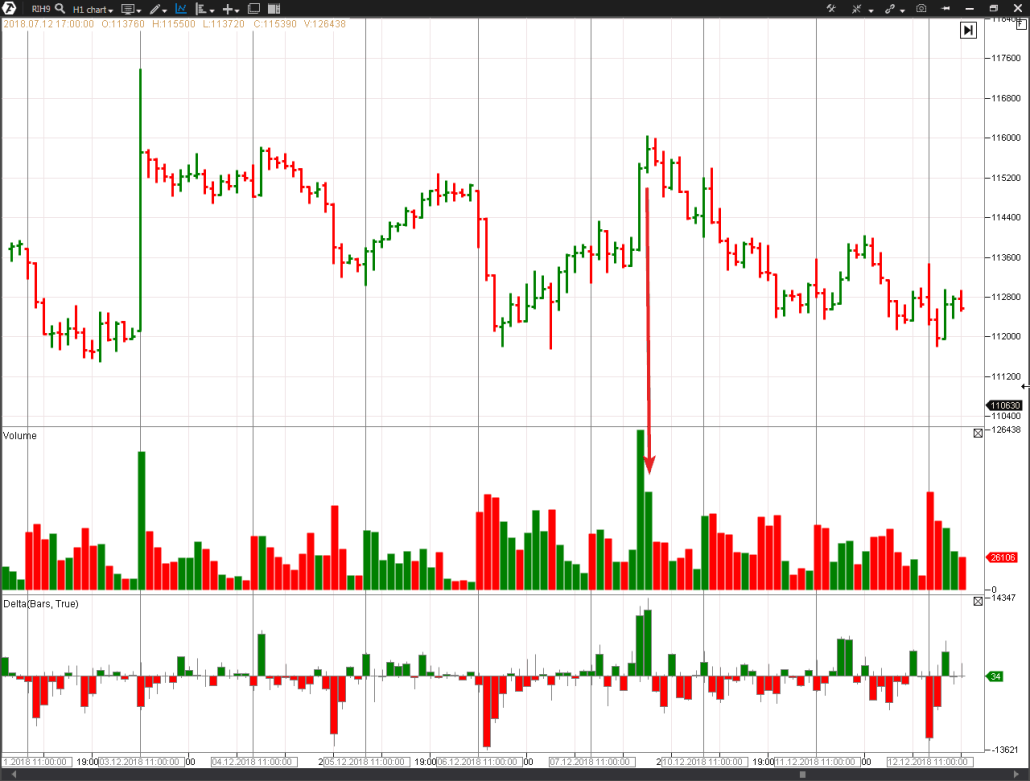Click the horizontal scrollbar thumb at bottom

point(801,774)
